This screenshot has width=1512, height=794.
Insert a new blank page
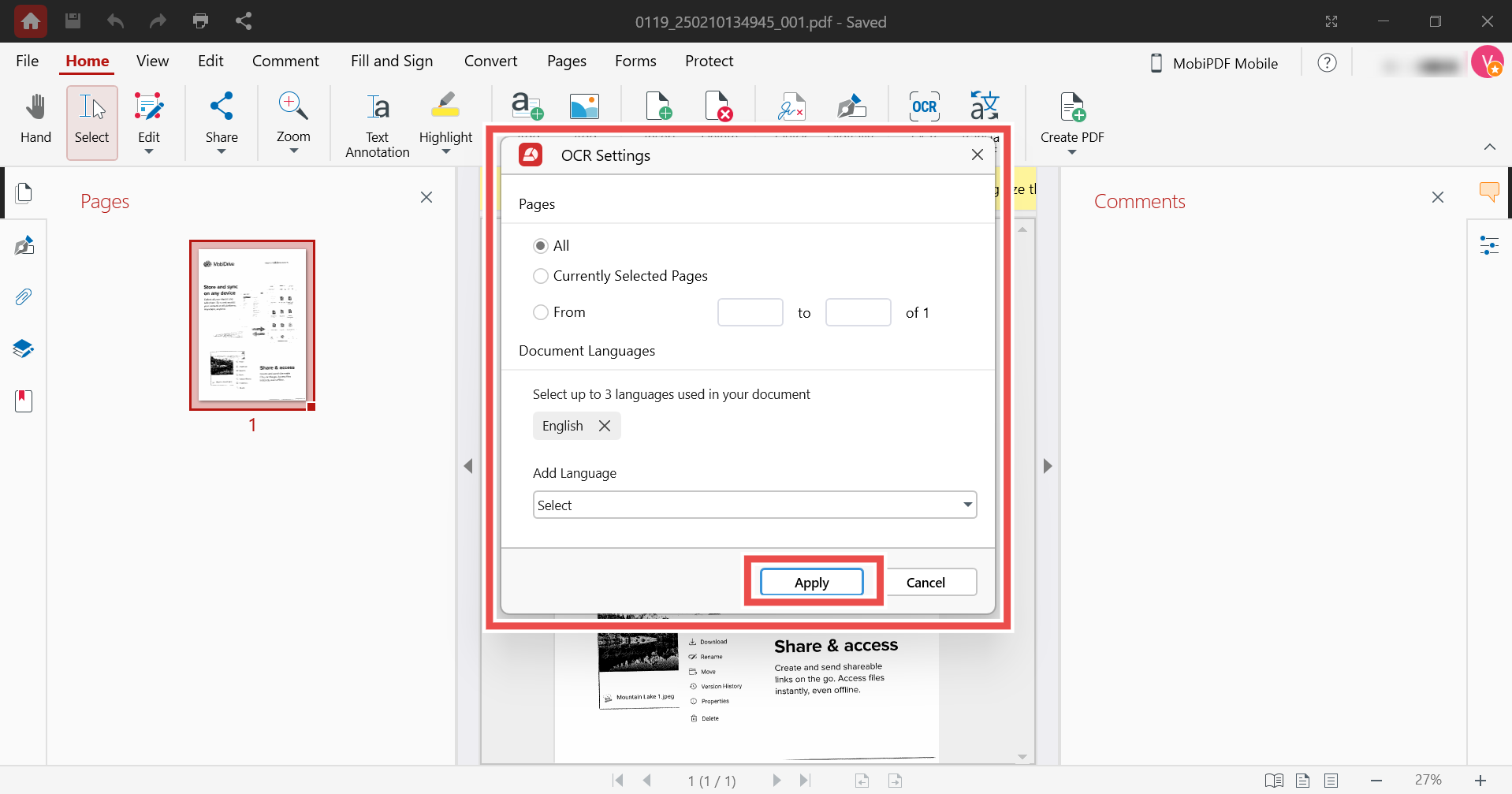(x=659, y=106)
